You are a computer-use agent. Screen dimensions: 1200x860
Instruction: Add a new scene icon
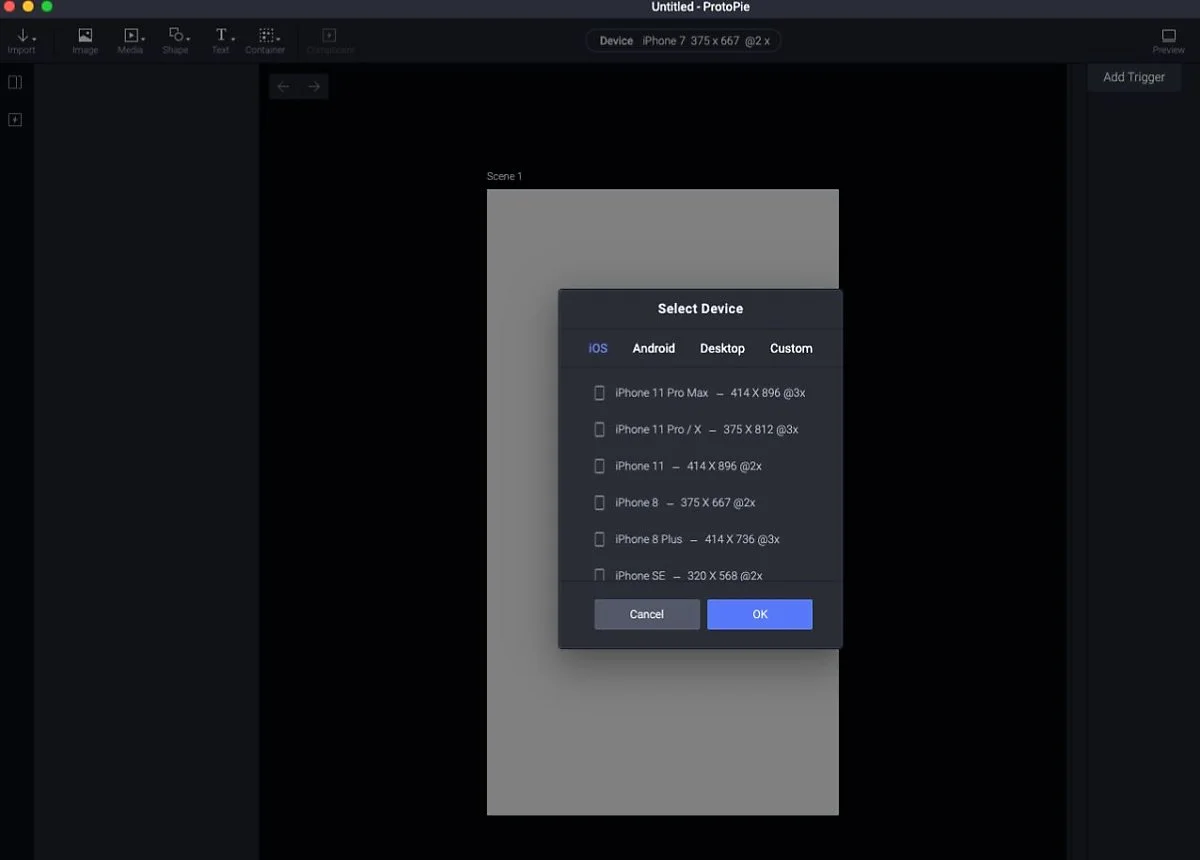tap(15, 120)
